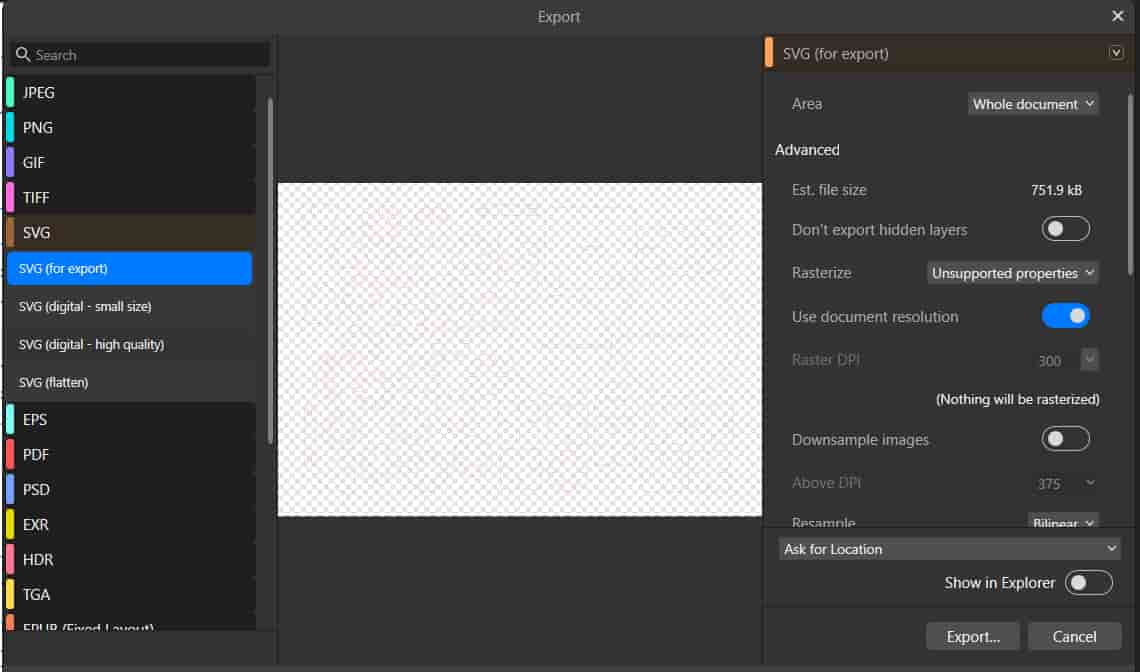Disable Use document resolution switch
Viewport: 1140px width, 672px height.
pyautogui.click(x=1065, y=316)
